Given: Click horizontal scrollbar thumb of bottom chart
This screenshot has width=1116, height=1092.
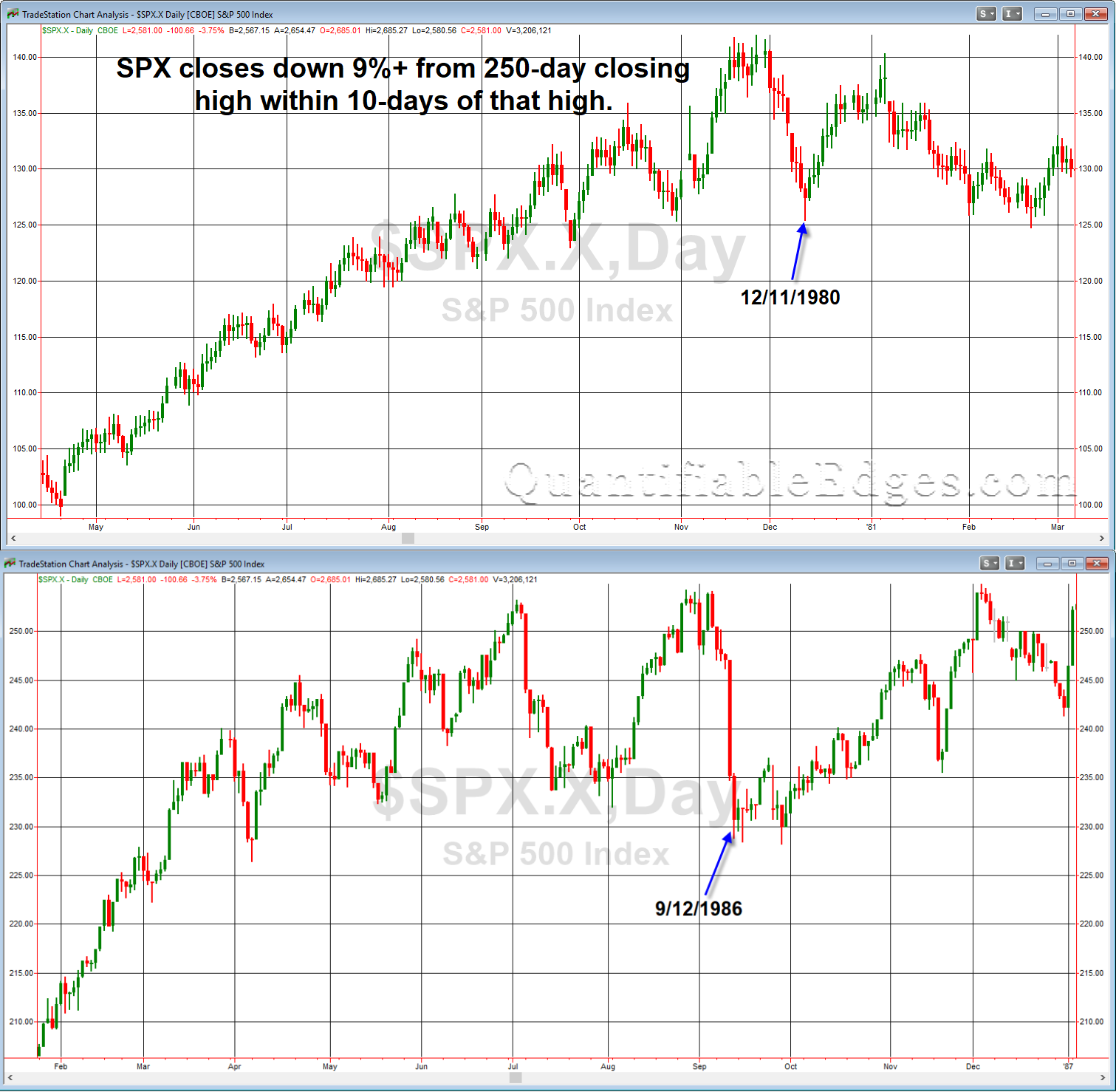Looking at the screenshot, I should click(516, 1078).
